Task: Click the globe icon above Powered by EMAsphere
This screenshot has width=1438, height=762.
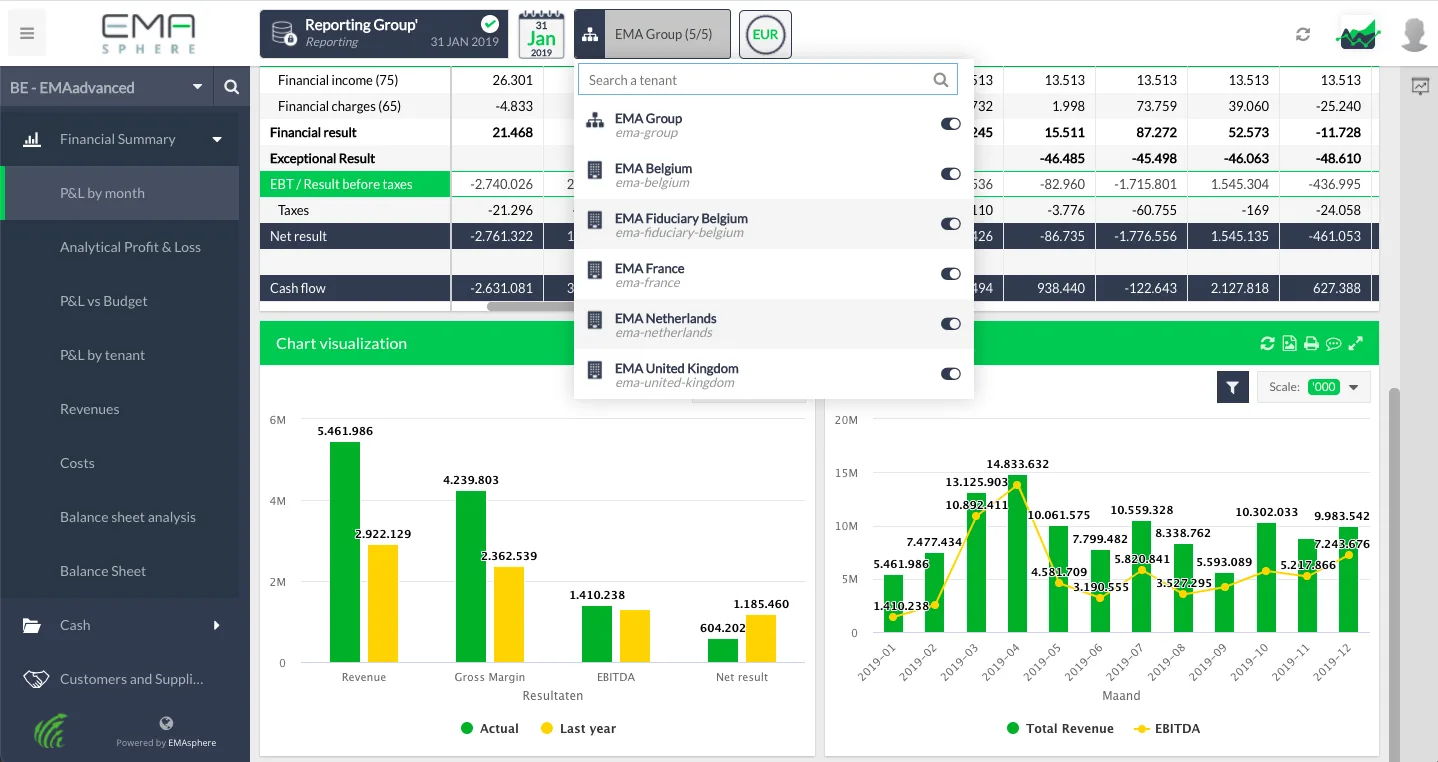Action: (166, 724)
